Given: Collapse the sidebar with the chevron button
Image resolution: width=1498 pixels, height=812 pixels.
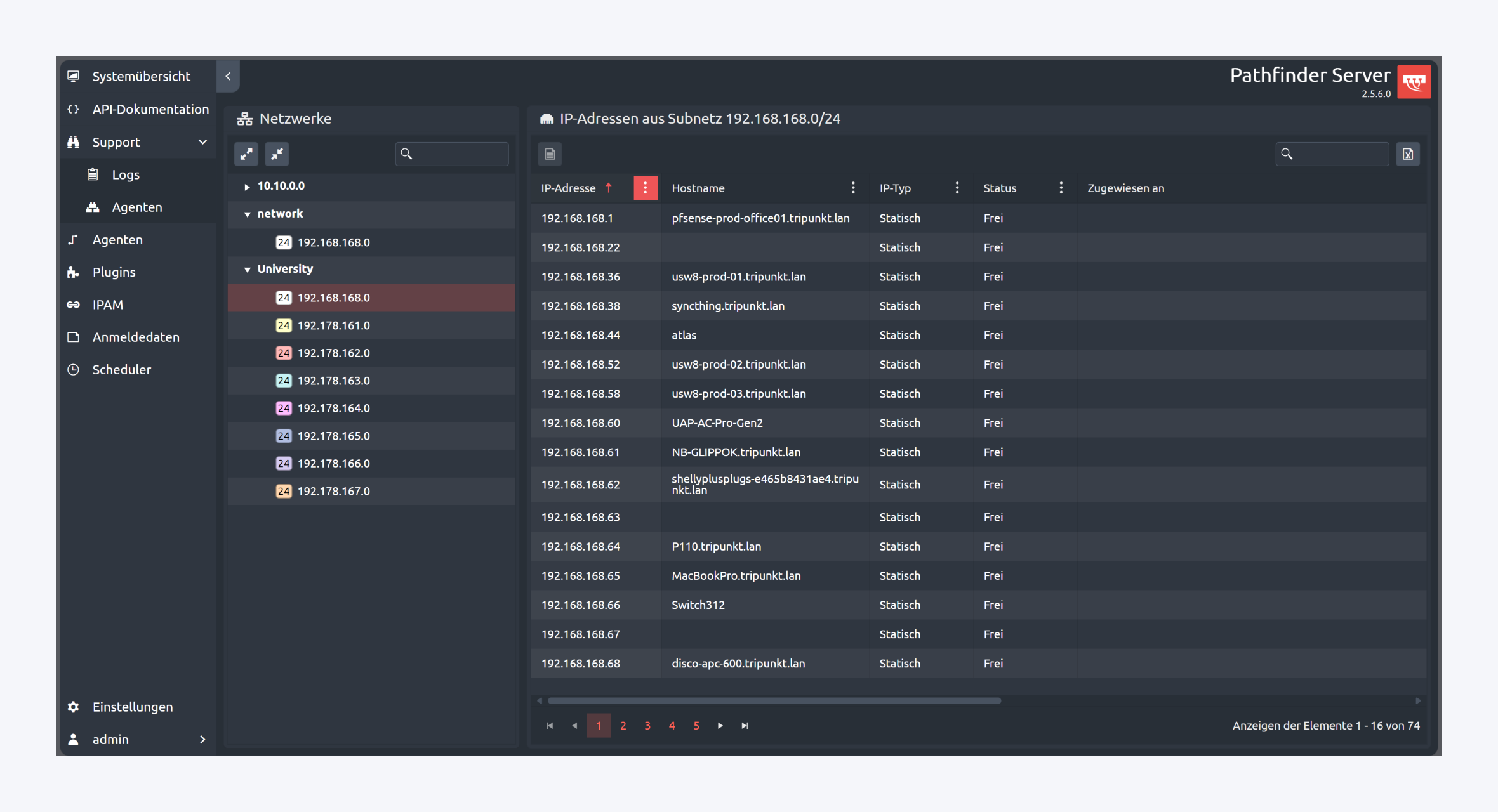Looking at the screenshot, I should (x=228, y=76).
